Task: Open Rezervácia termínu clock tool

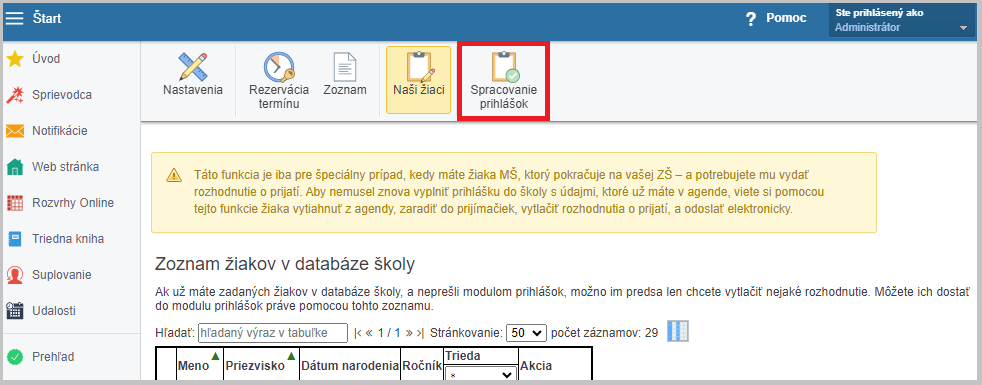Action: point(279,81)
